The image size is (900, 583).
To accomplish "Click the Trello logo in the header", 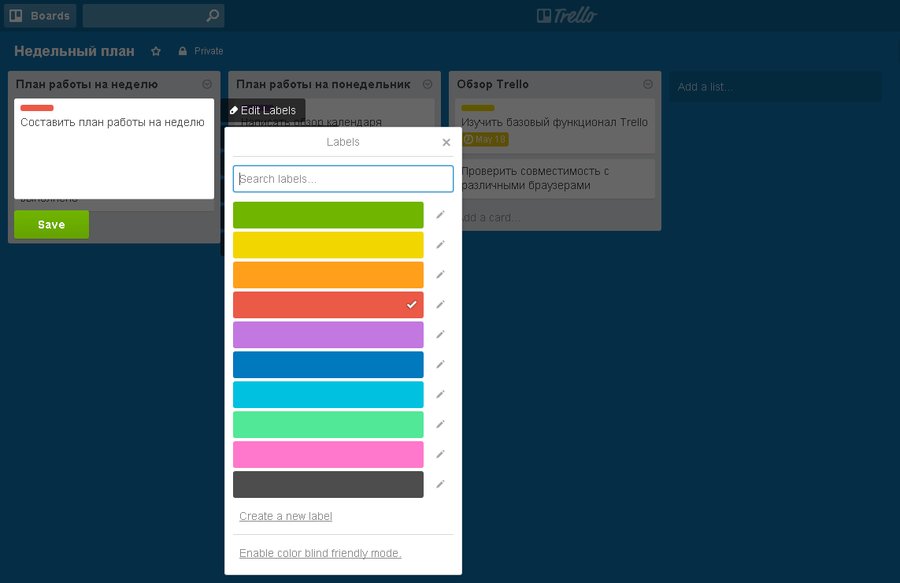I will coord(567,15).
